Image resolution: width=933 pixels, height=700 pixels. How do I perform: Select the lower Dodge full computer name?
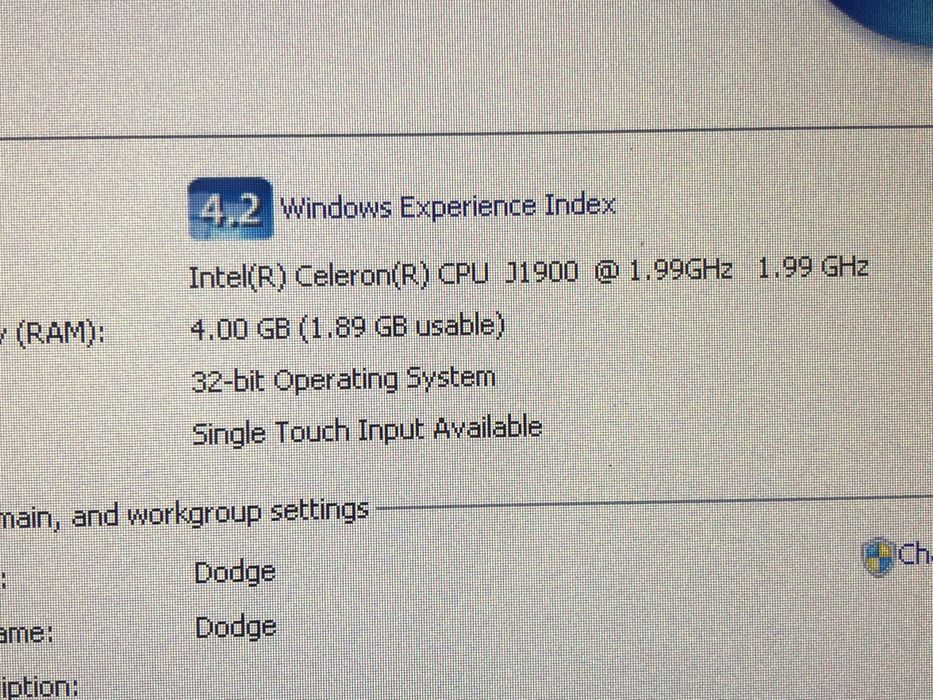tap(236, 627)
